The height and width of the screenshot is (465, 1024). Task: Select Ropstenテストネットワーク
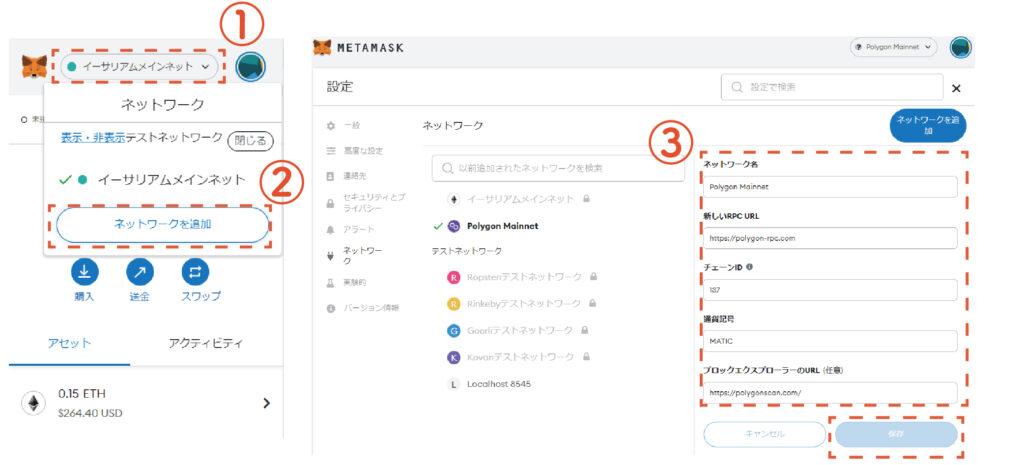click(x=522, y=277)
